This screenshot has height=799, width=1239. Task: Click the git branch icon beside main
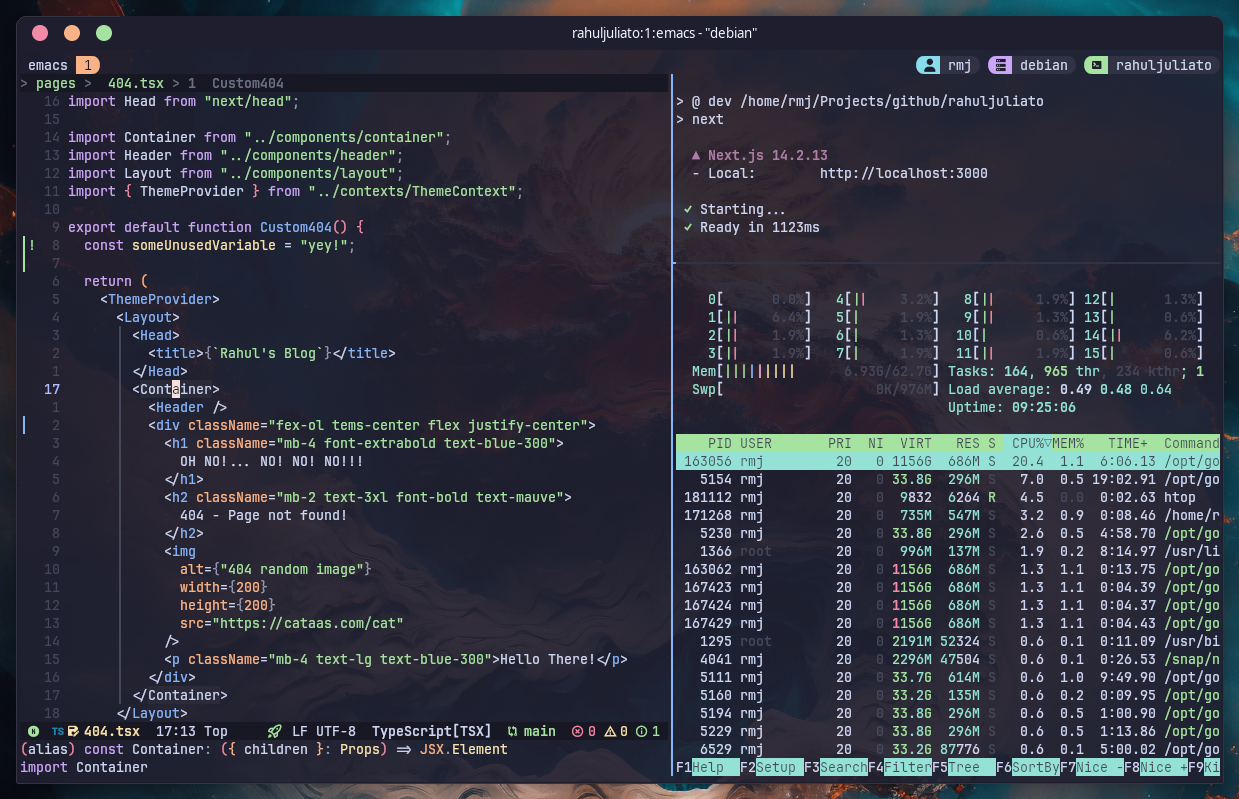[x=512, y=731]
